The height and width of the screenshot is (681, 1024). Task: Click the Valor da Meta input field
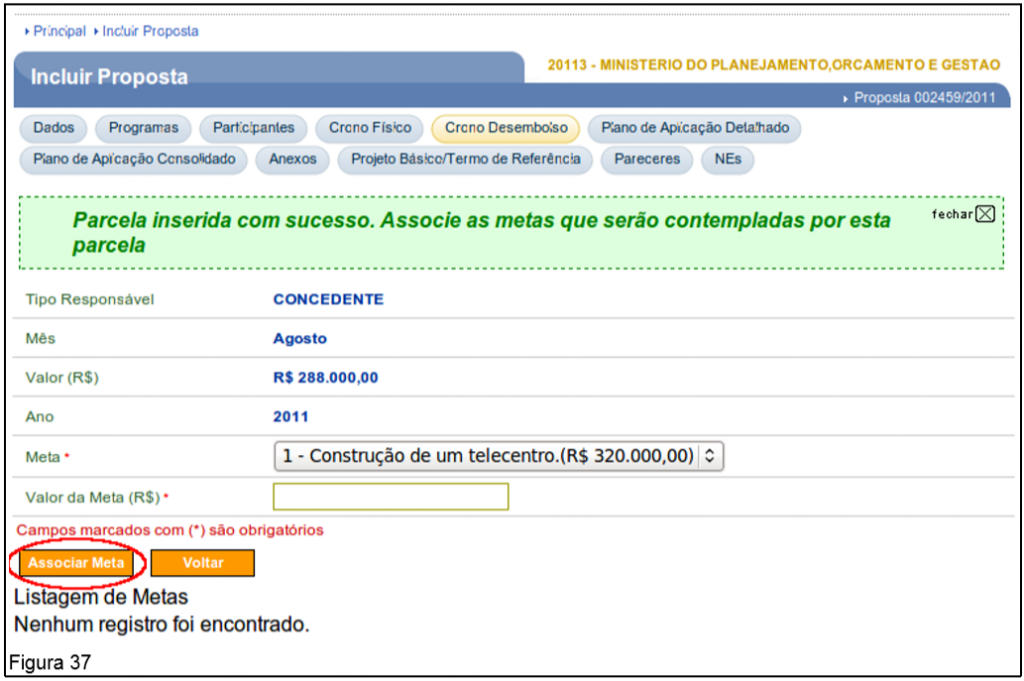pyautogui.click(x=390, y=496)
